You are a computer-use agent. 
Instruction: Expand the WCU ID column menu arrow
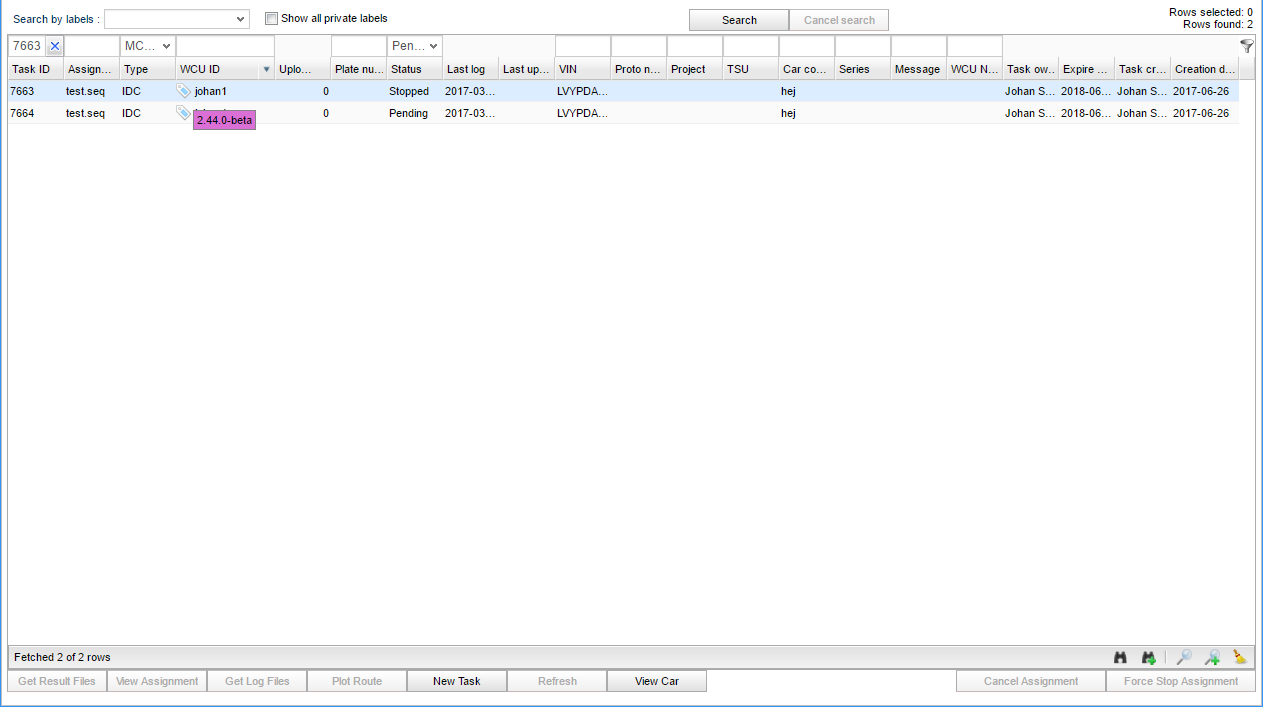(266, 69)
